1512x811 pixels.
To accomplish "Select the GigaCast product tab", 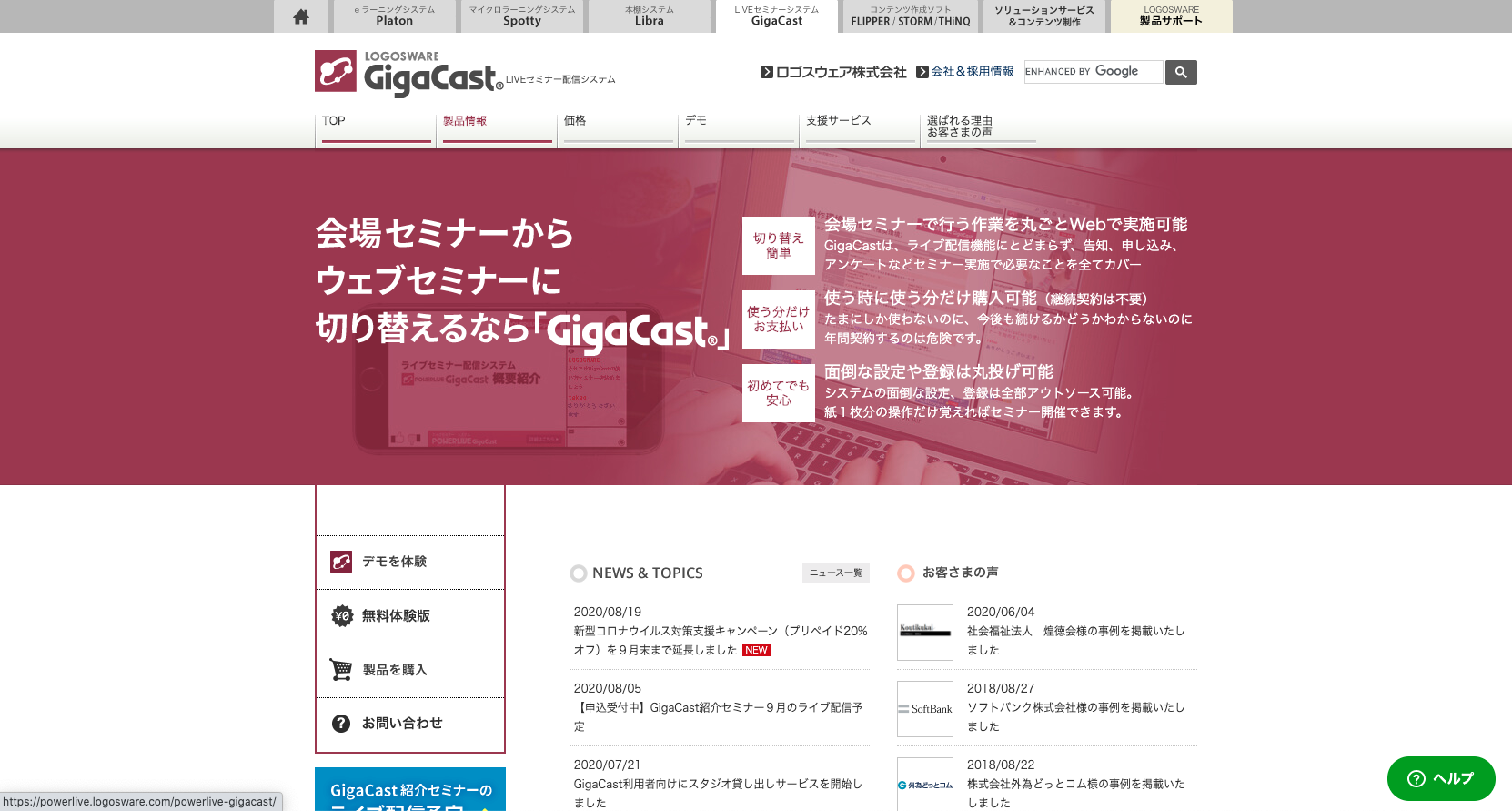I will click(x=777, y=16).
